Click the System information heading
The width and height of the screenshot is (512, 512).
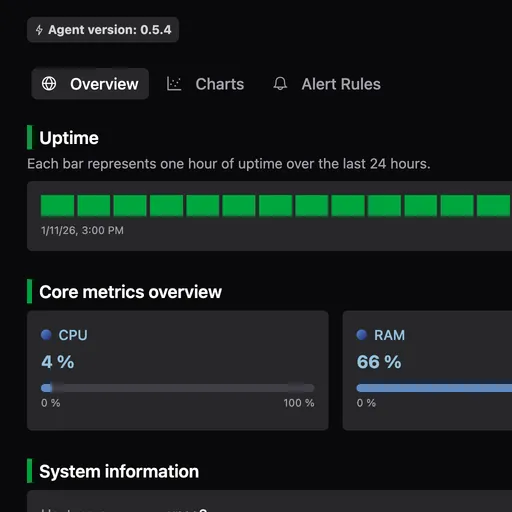click(119, 471)
